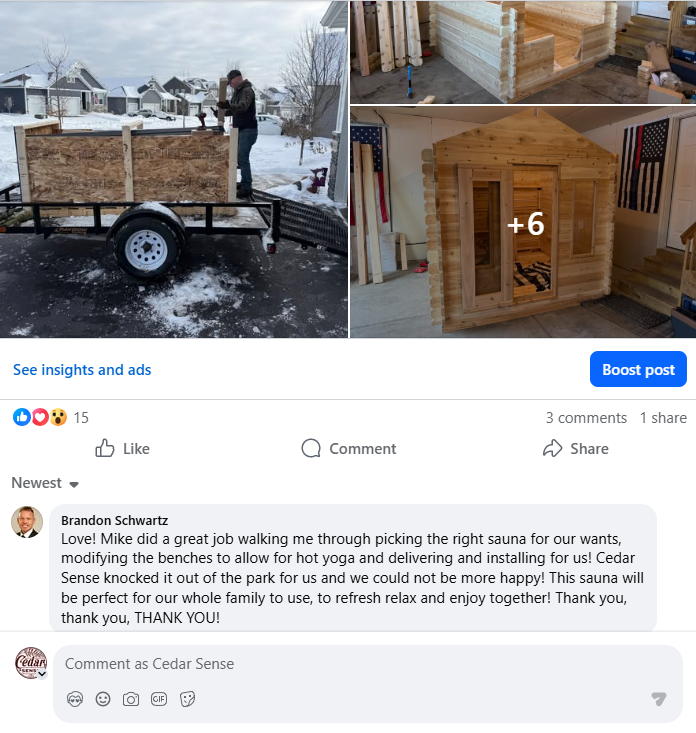Click the wow reaction emoji icon

tap(58, 417)
